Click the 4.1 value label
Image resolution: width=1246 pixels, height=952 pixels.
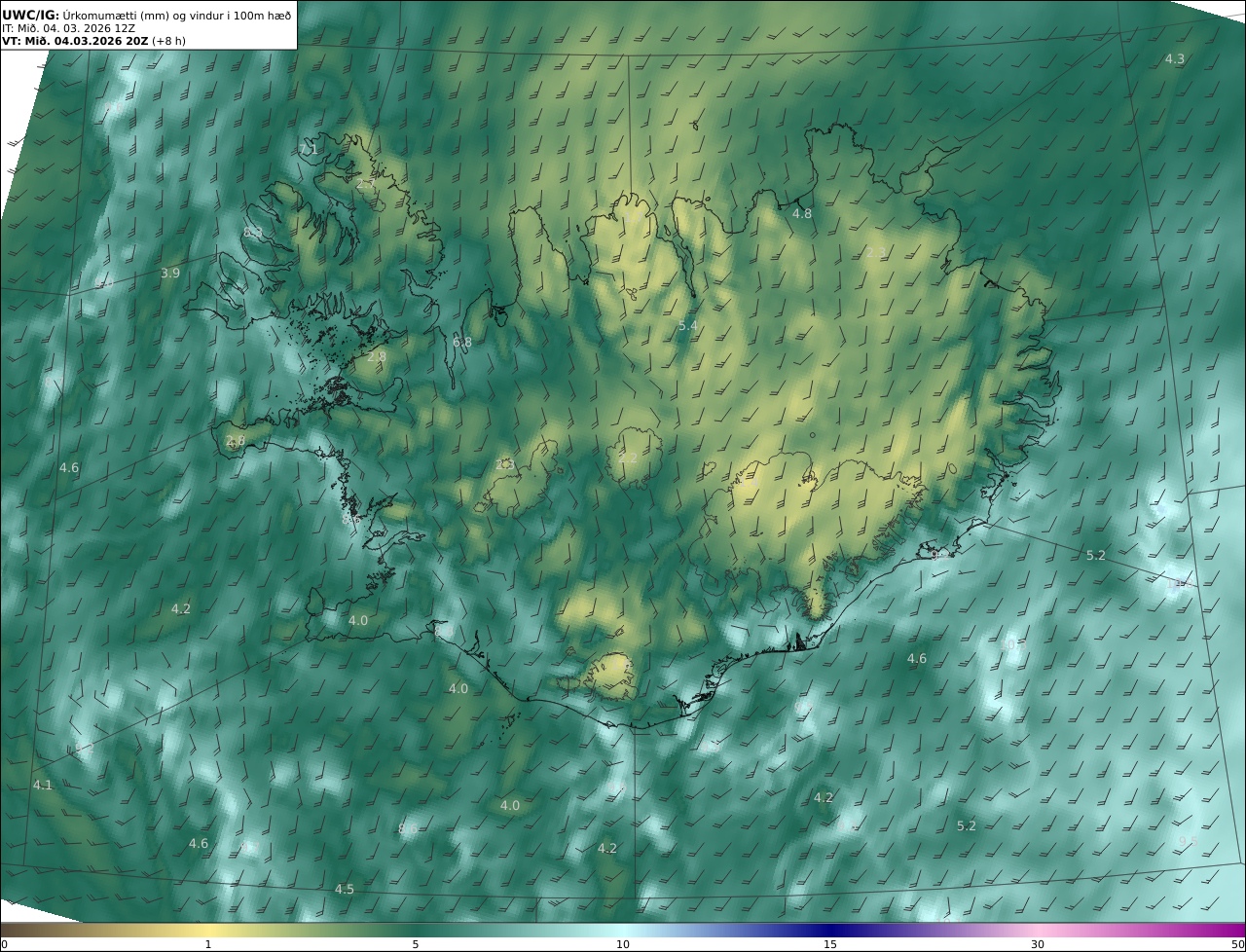(43, 785)
